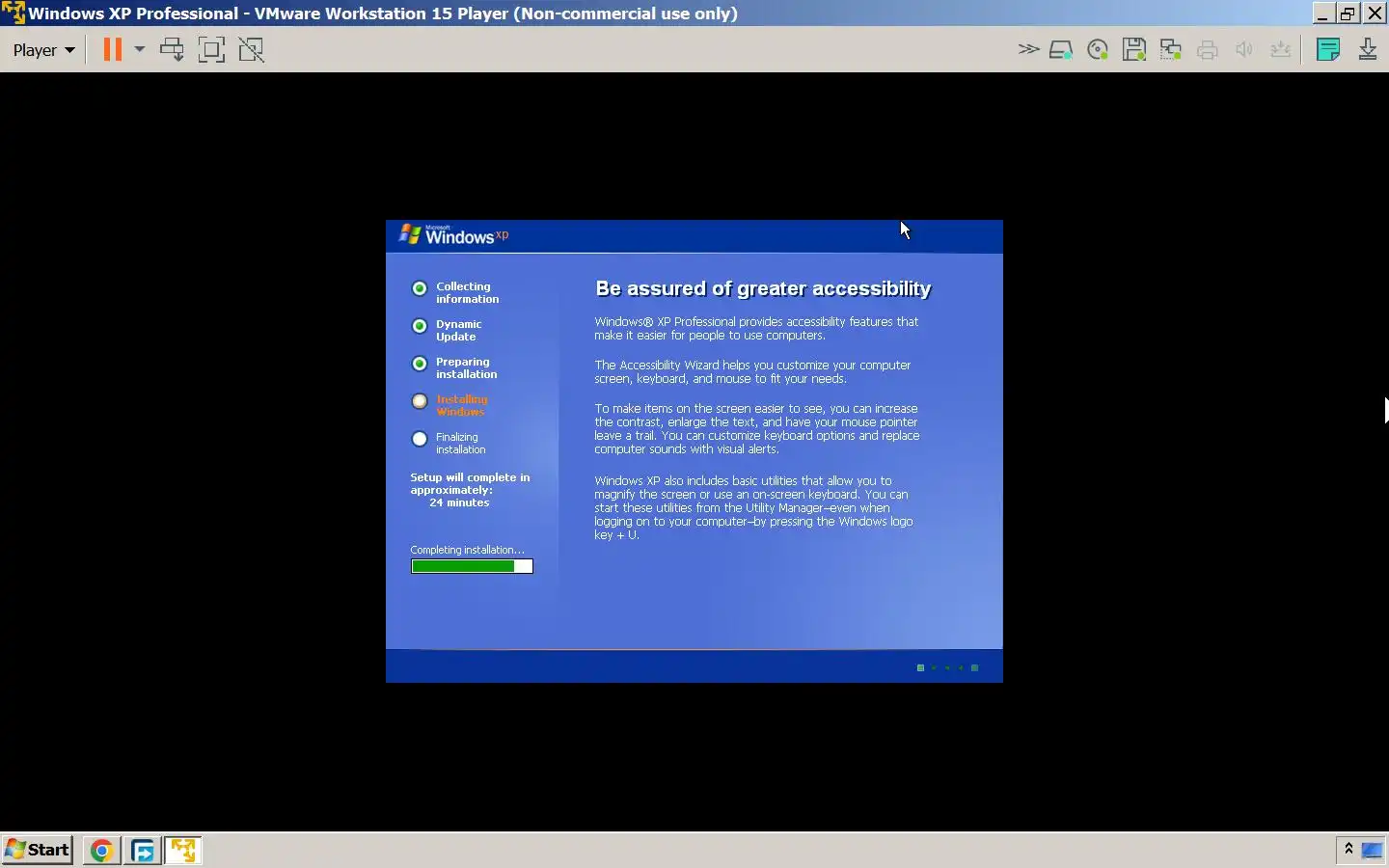Click the hard disk device icon
1389x868 pixels.
[1061, 50]
